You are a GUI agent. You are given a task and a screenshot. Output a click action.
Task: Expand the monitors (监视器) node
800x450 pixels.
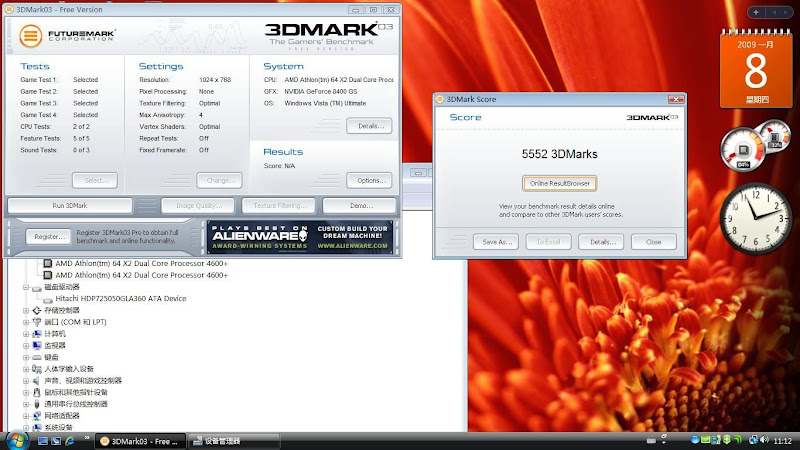26,346
